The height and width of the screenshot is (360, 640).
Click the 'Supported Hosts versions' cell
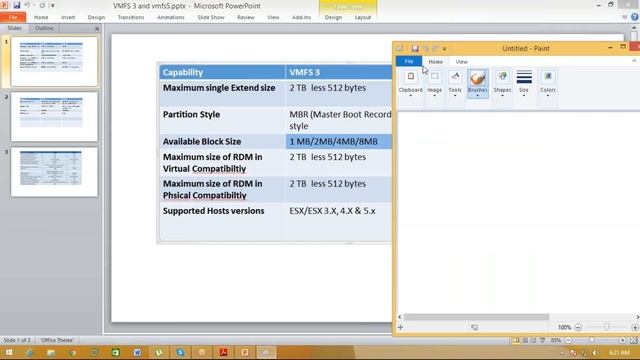pyautogui.click(x=222, y=222)
